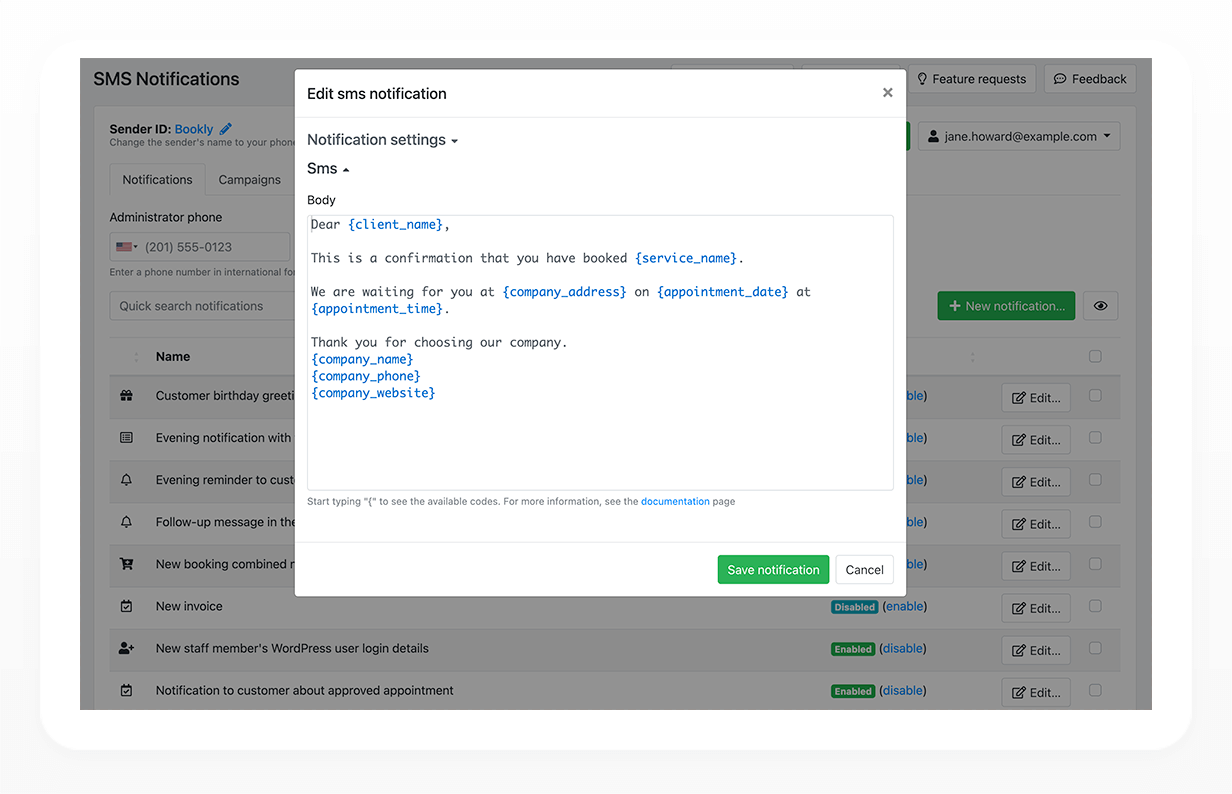Click the calendar icon for New invoice row
Screen dimensions: 1232x794
pyautogui.click(x=126, y=606)
